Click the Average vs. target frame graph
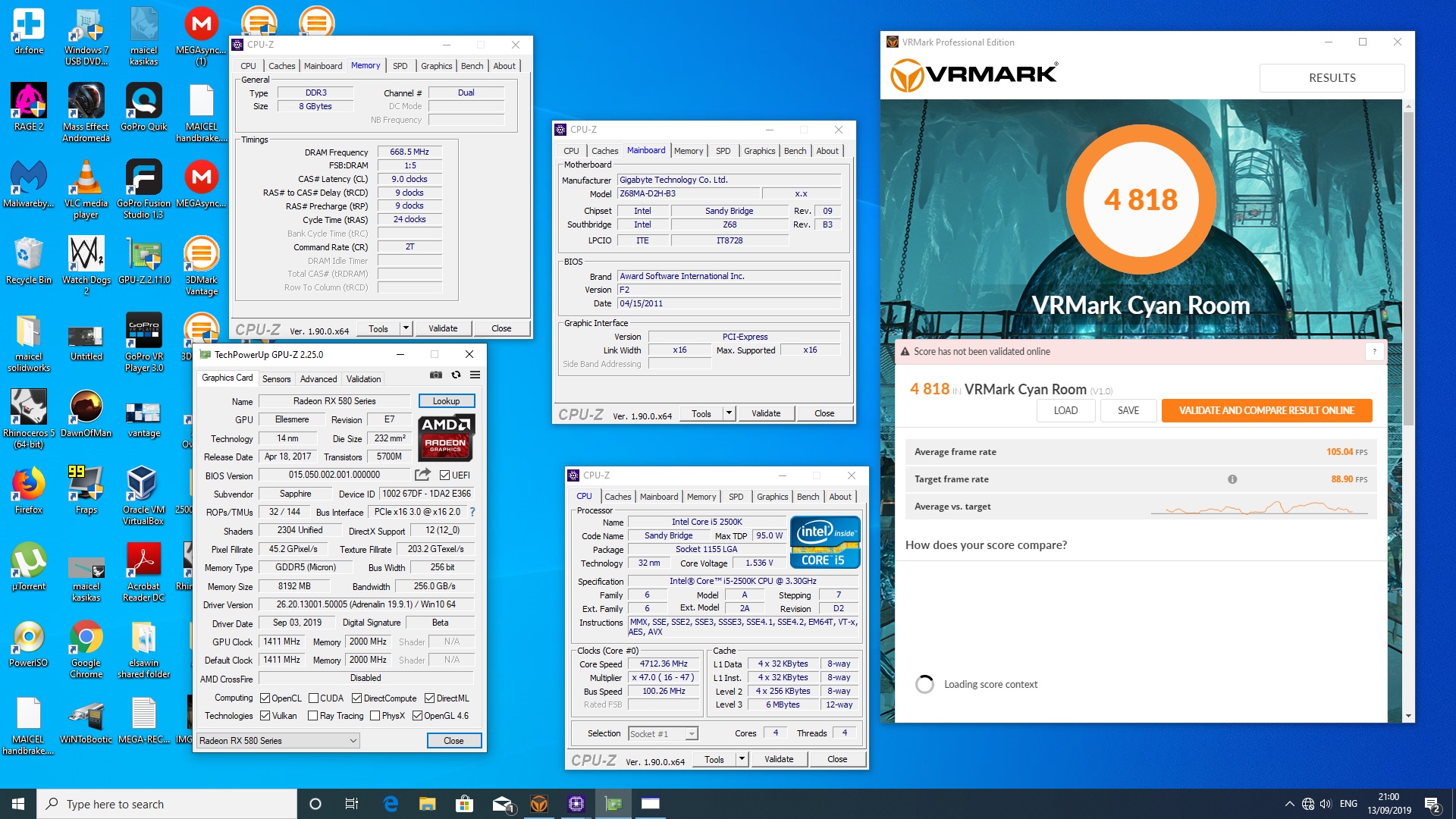The width and height of the screenshot is (1456, 819). pos(1260,507)
